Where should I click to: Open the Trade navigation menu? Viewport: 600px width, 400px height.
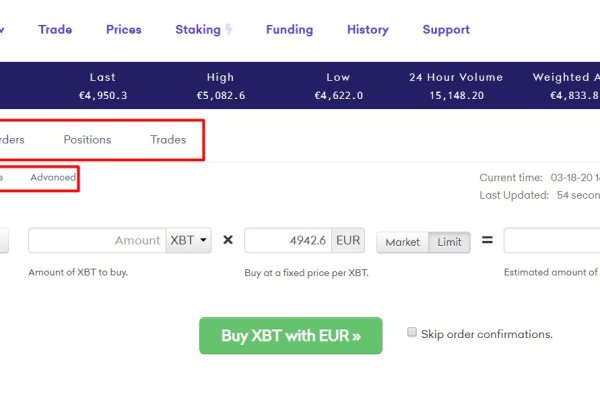click(x=55, y=30)
